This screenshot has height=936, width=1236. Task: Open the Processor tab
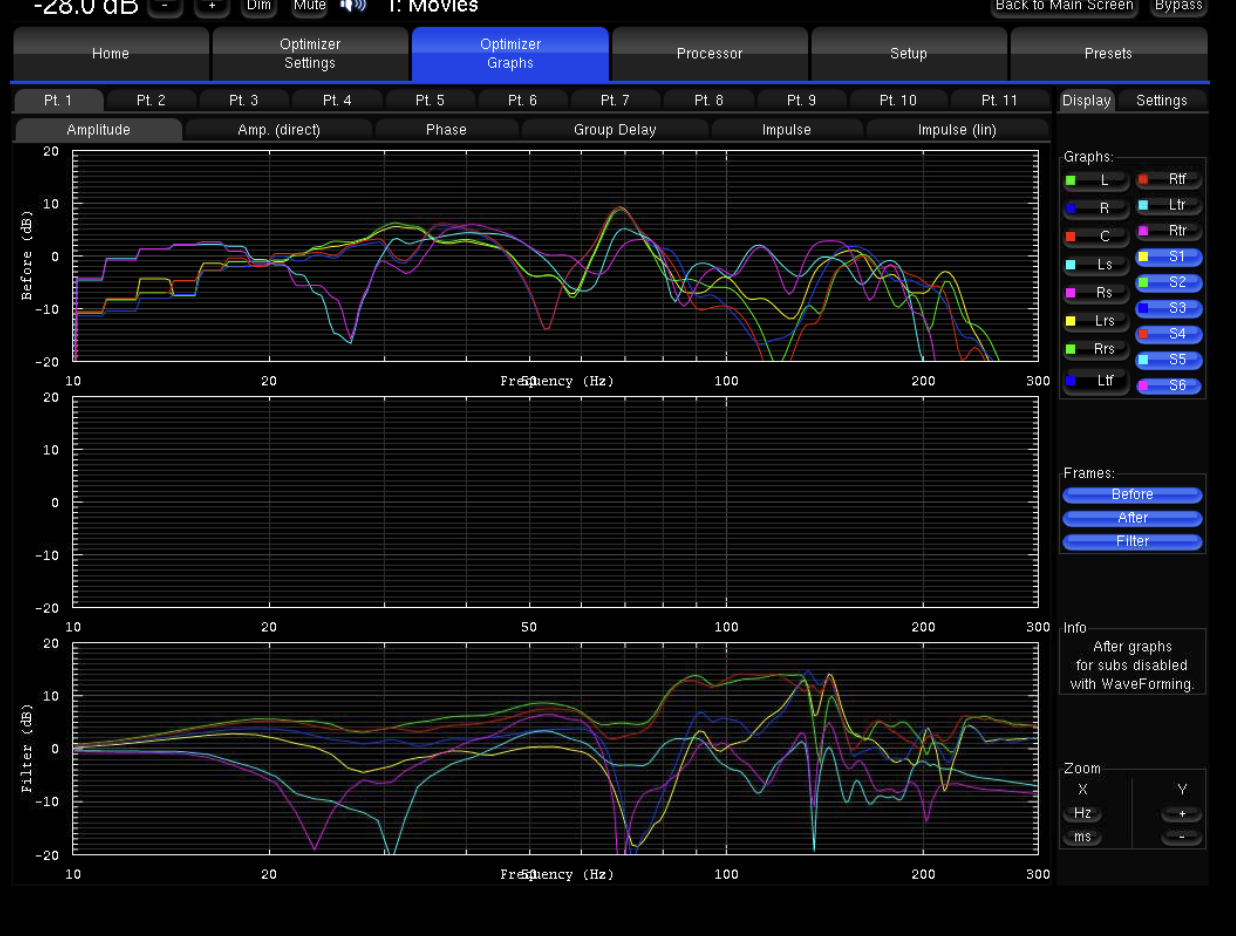click(x=709, y=54)
